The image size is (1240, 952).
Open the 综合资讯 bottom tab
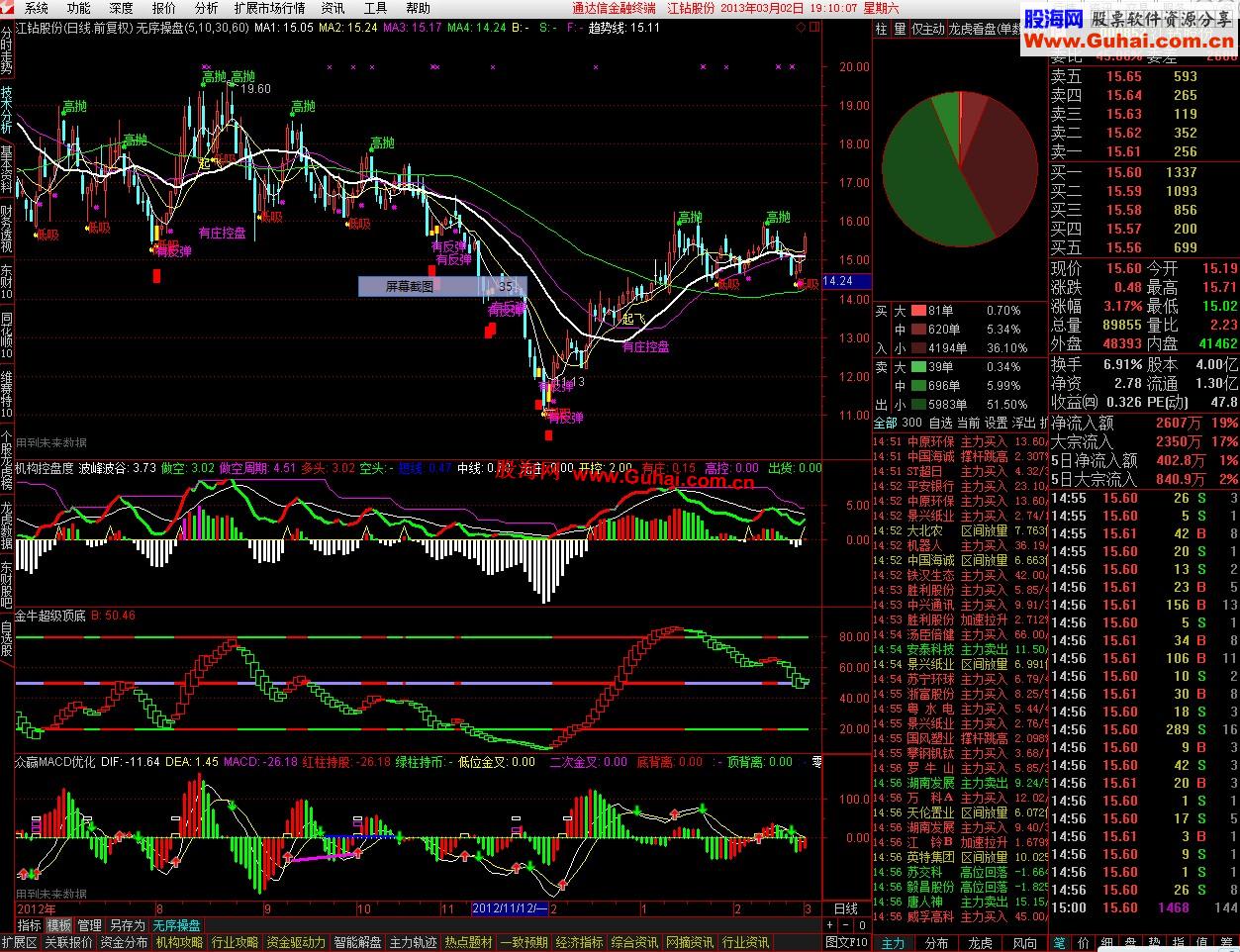[x=634, y=943]
